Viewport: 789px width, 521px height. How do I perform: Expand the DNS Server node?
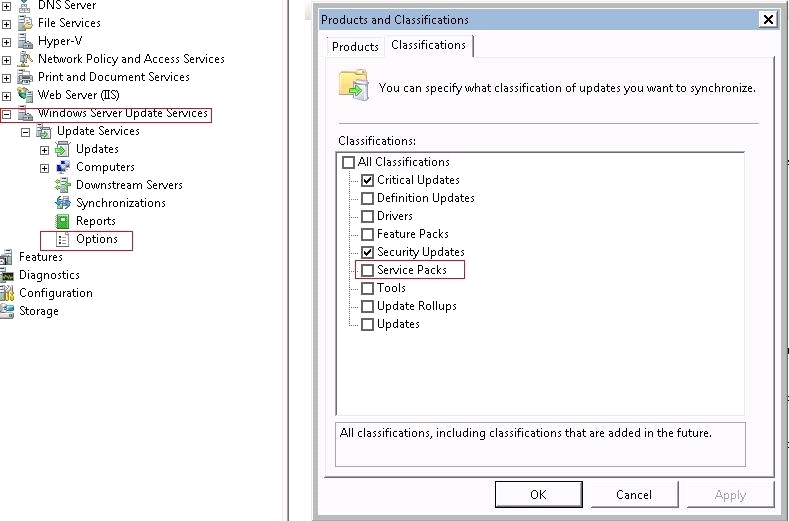(6, 7)
